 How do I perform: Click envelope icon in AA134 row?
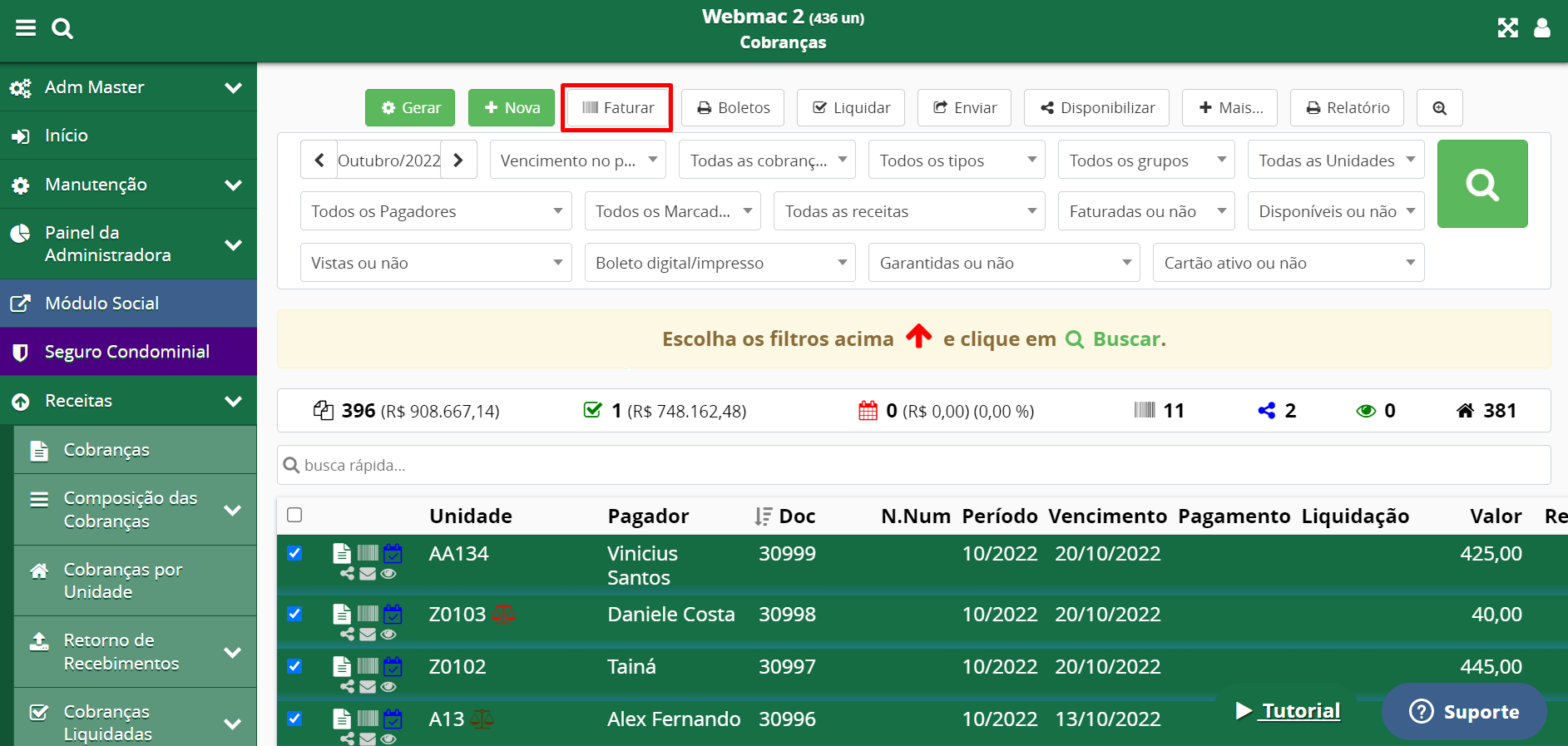pos(368,573)
